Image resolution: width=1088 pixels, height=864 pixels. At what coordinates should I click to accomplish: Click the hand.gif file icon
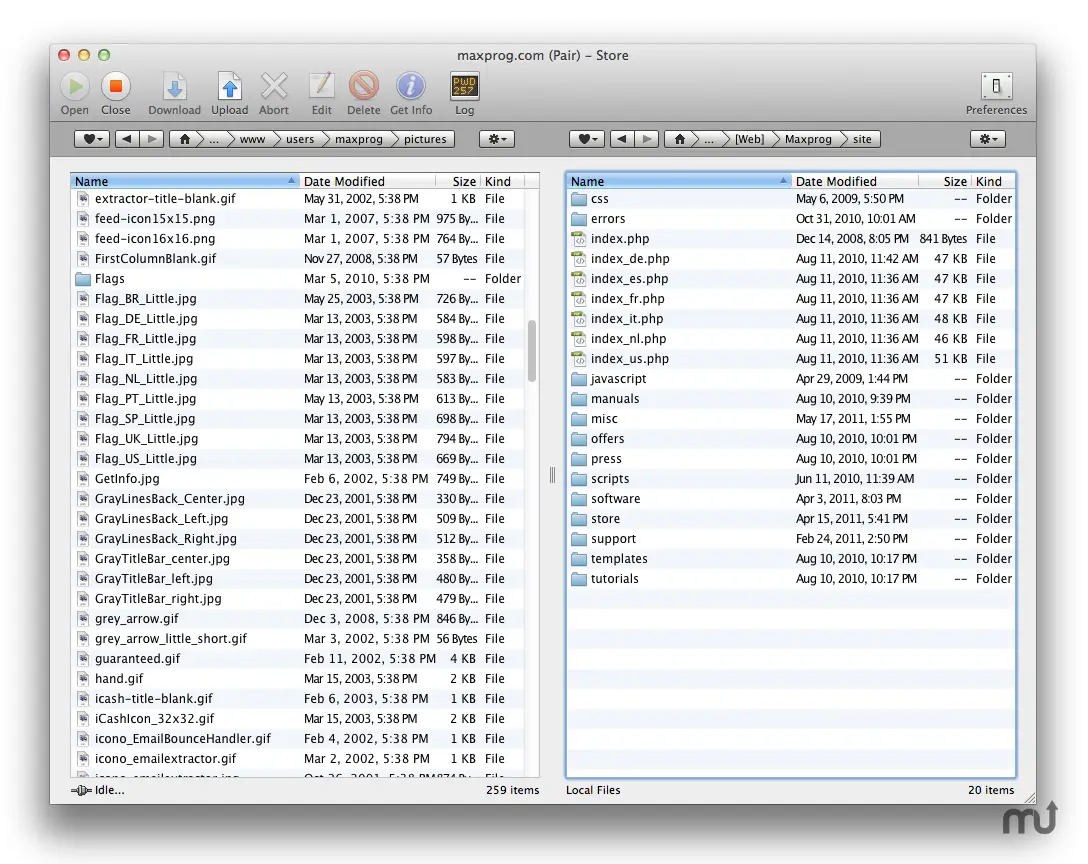pyautogui.click(x=83, y=679)
